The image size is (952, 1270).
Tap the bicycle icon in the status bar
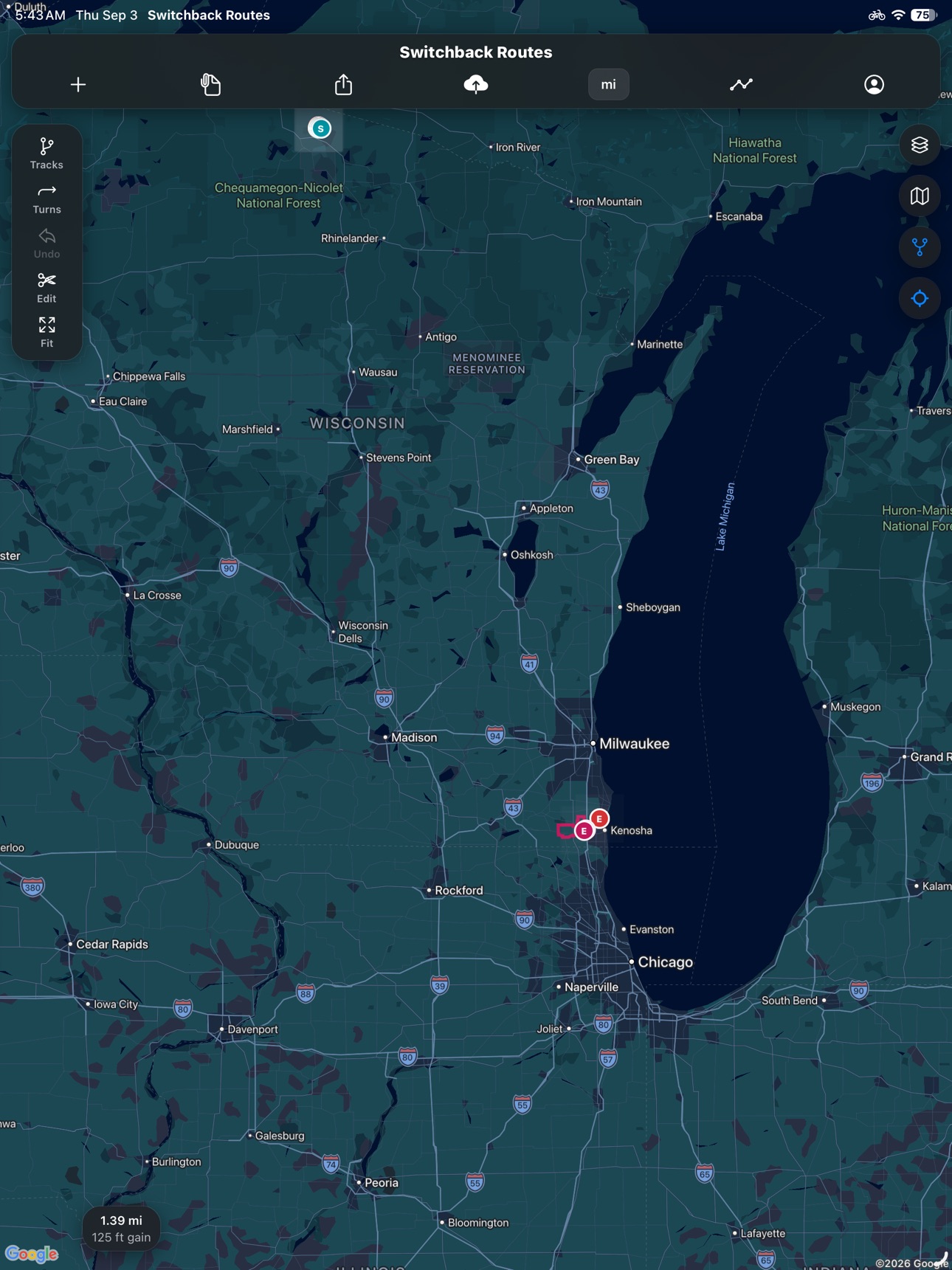click(877, 15)
